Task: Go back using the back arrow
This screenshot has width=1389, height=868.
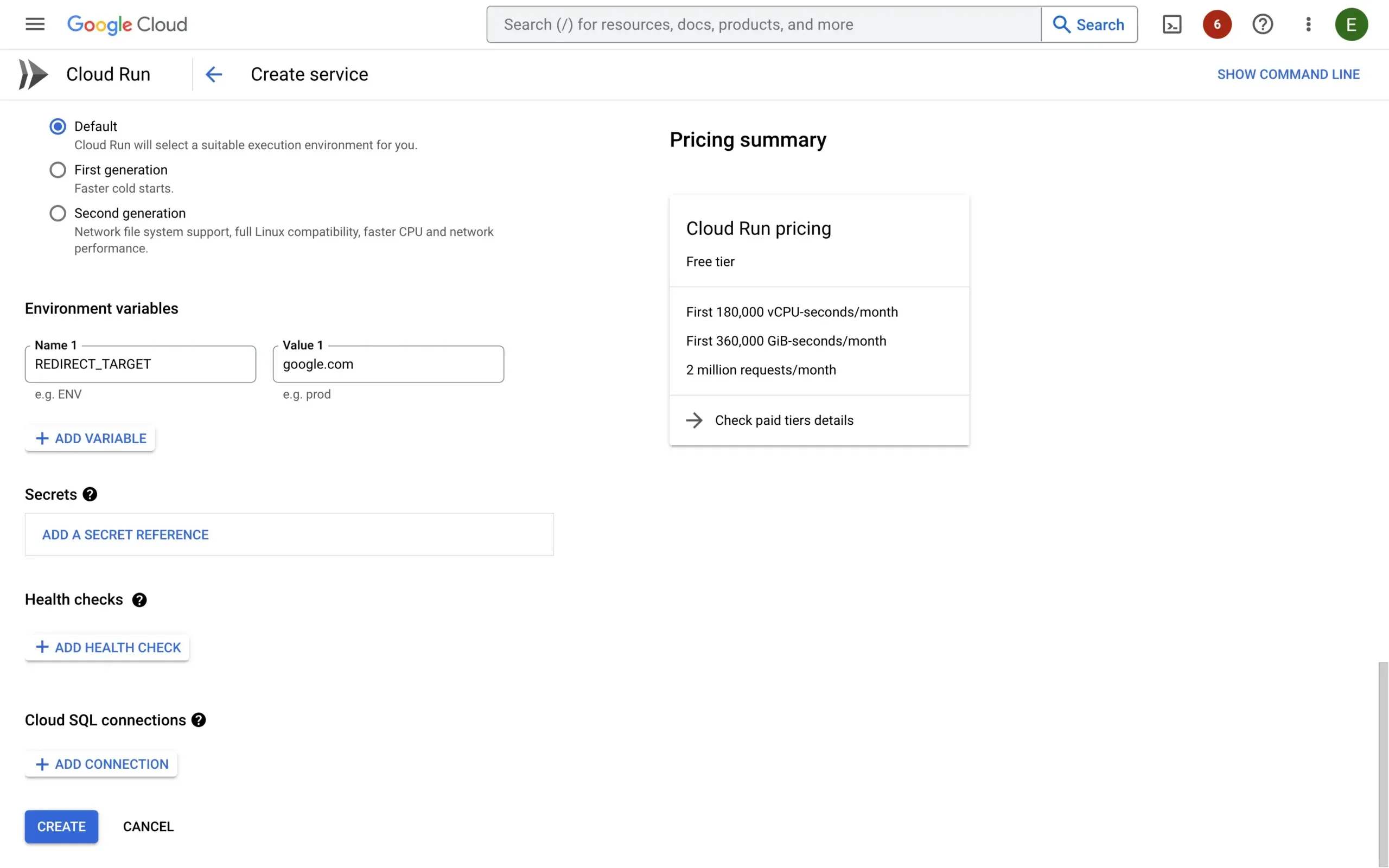Action: [214, 74]
